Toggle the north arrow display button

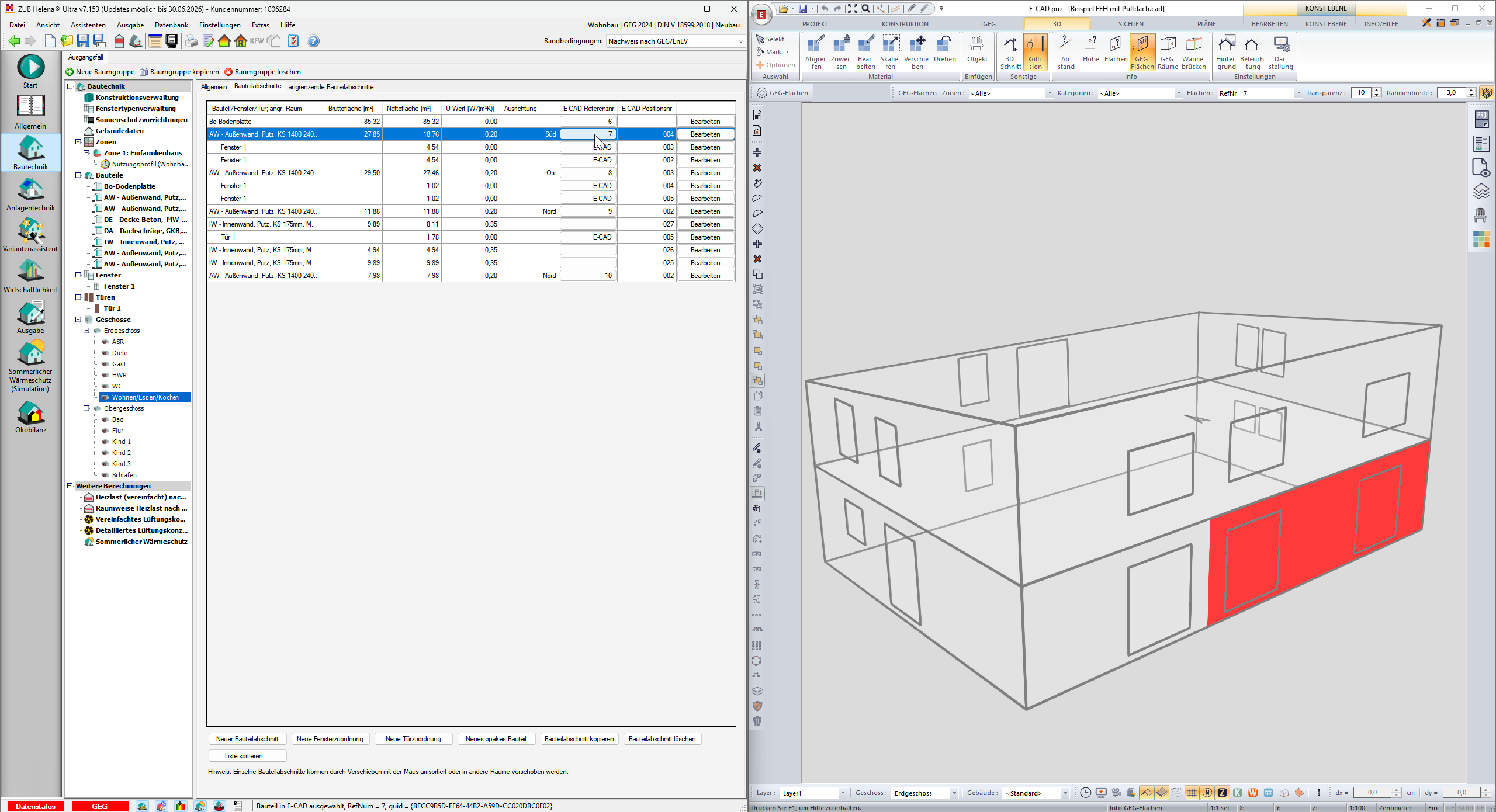click(x=1207, y=793)
